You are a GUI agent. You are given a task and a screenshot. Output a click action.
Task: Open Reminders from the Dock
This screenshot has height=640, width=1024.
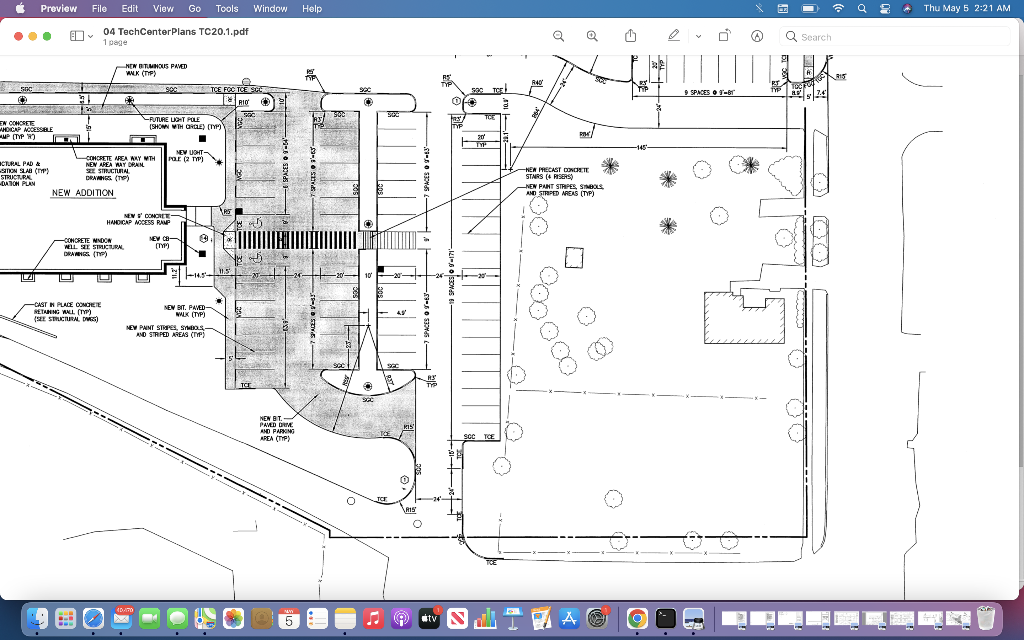317,618
